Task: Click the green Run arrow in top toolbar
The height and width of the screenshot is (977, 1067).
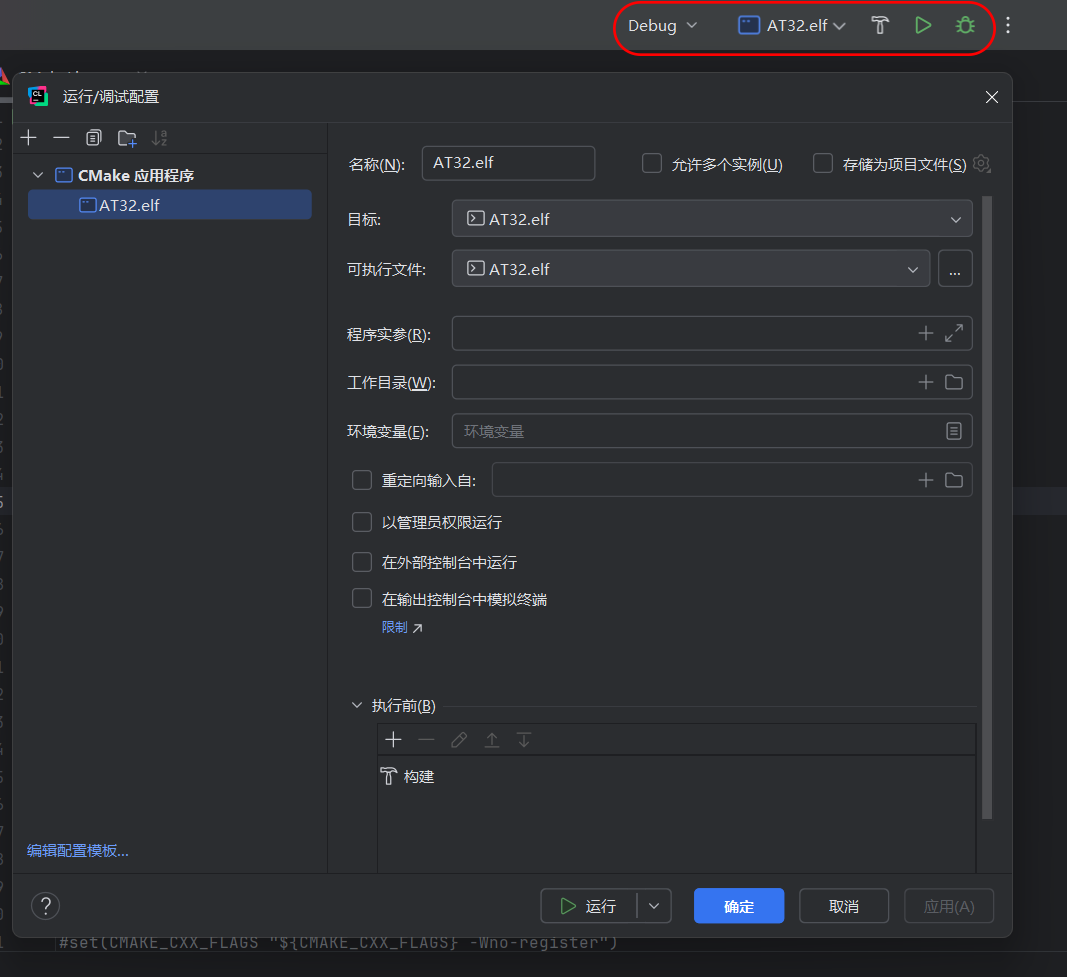Action: pos(923,26)
